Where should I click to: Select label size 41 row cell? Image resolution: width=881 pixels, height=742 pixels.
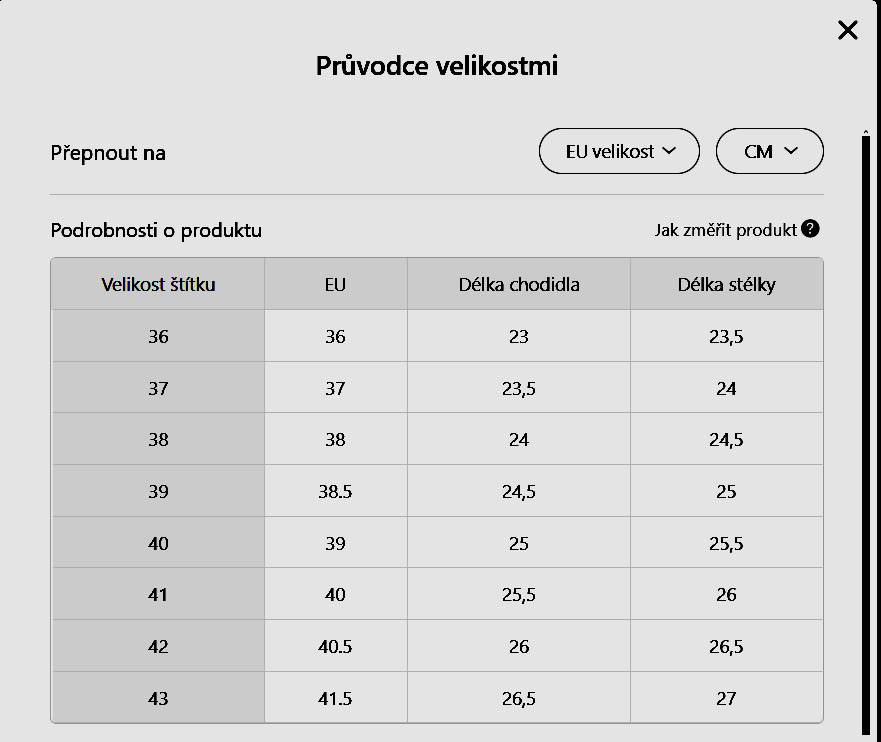click(158, 595)
